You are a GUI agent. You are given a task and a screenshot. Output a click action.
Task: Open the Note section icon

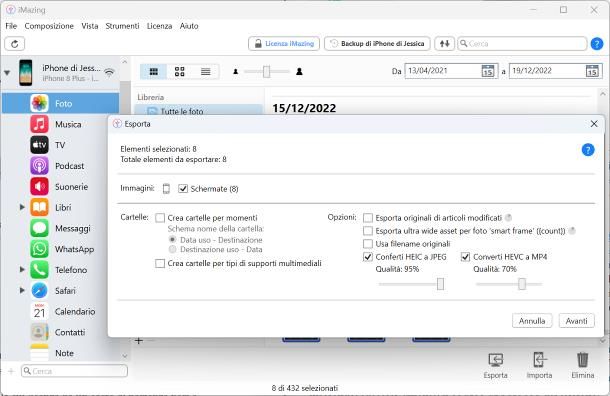[x=39, y=352]
